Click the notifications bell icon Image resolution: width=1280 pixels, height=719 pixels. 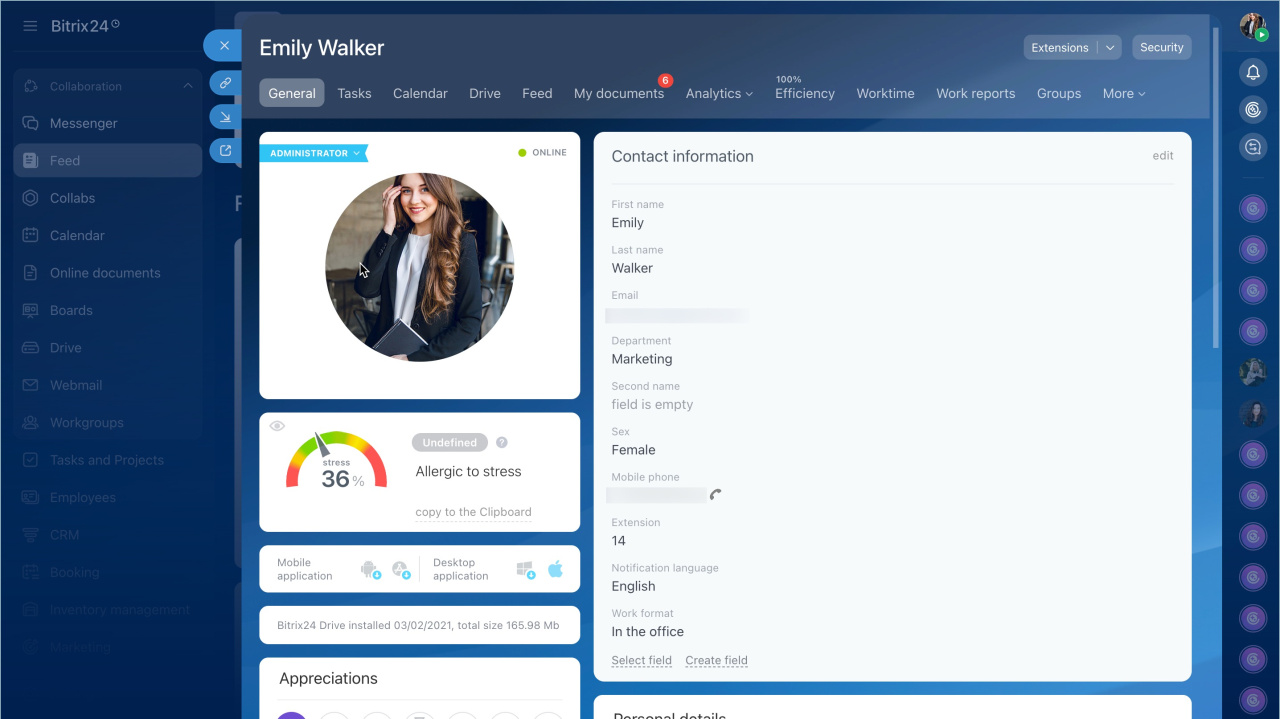point(1253,72)
